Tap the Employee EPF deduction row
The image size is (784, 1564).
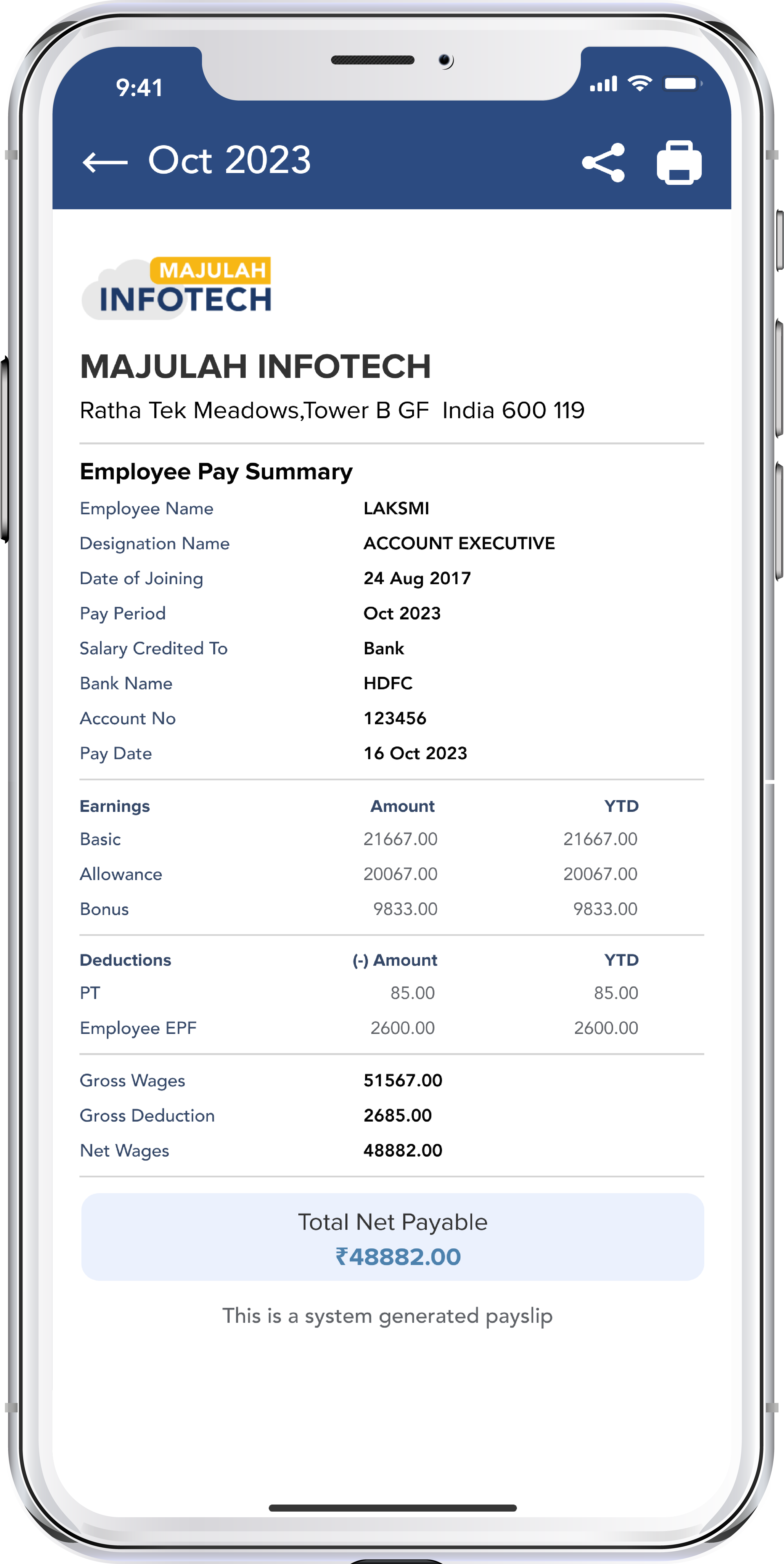coord(138,1028)
